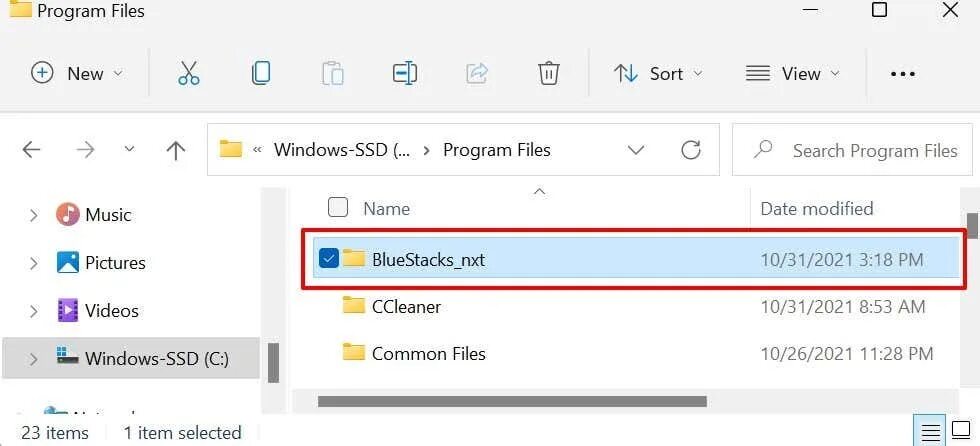
Task: Open the New dropdown menu
Action: 77,73
